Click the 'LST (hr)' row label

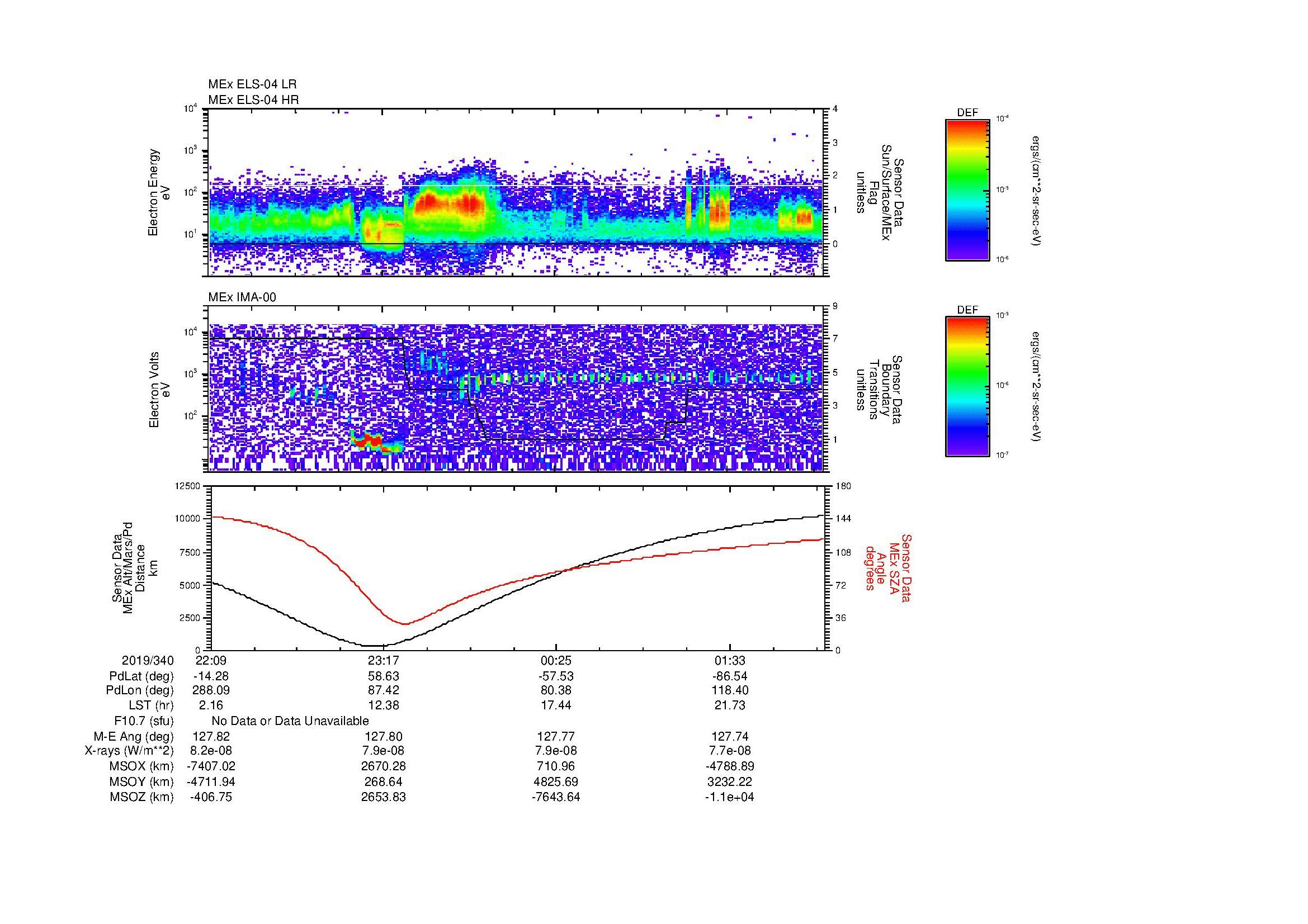[x=151, y=705]
